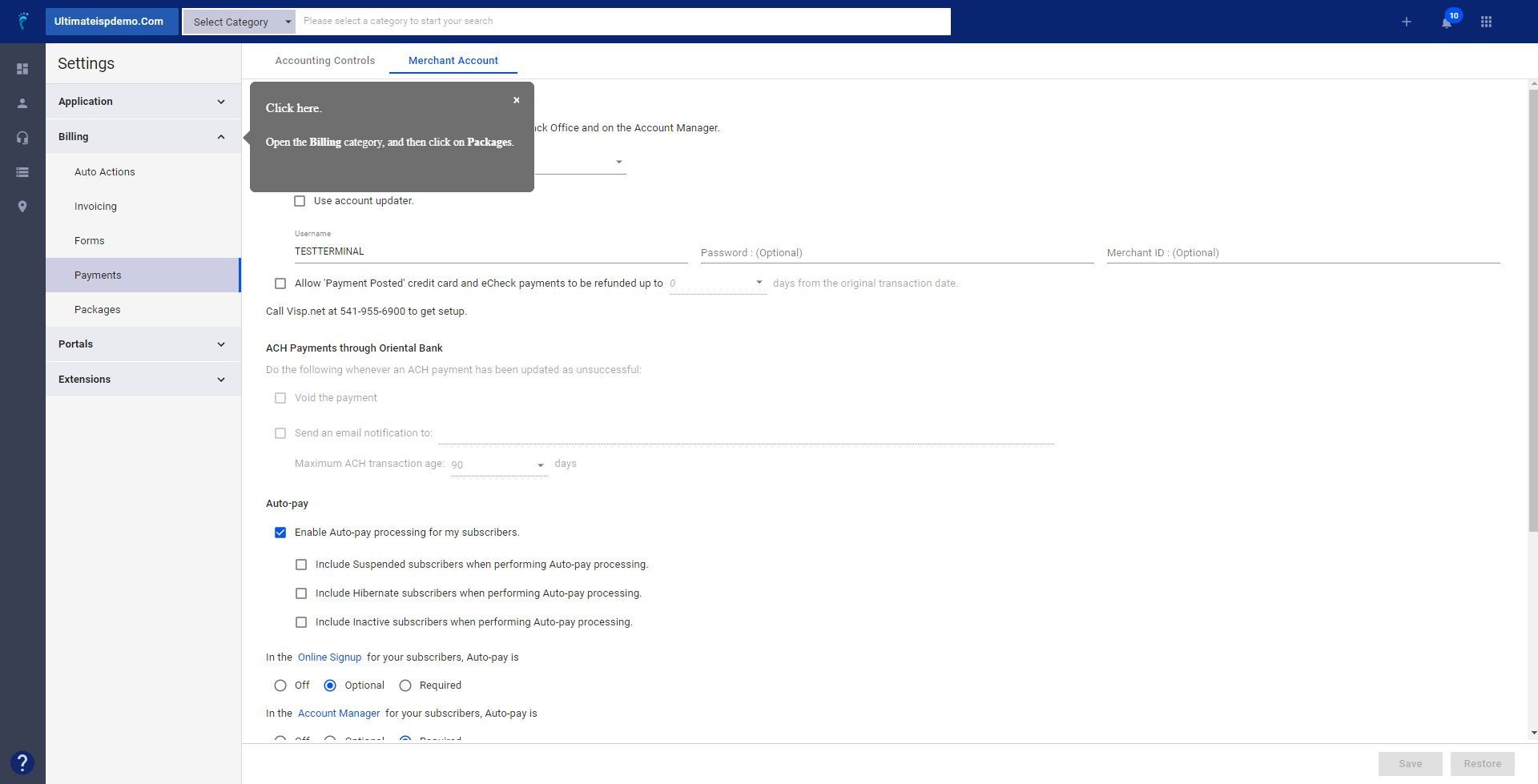Switch to Accounting Controls tab
This screenshot has height=784, width=1538.
click(324, 61)
